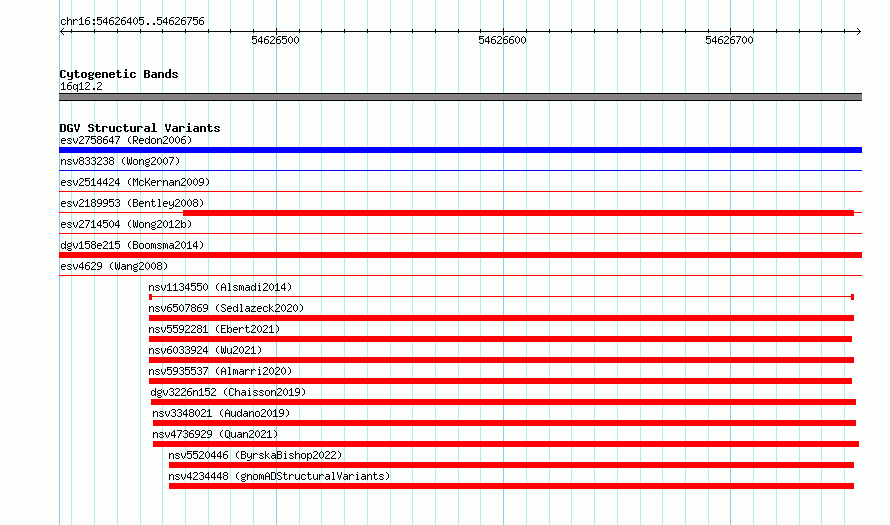Click the esv2514424 (McKernan2009) label
890x525 pixels.
[x=135, y=182]
